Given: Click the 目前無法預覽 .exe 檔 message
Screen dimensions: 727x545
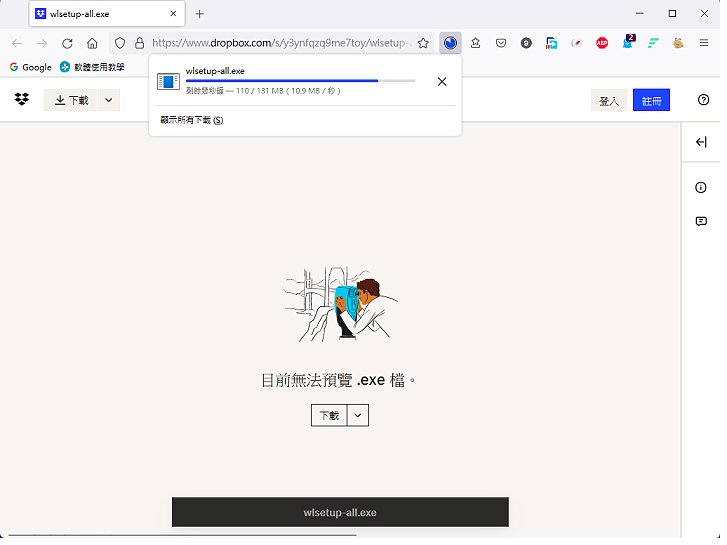Looking at the screenshot, I should (338, 381).
